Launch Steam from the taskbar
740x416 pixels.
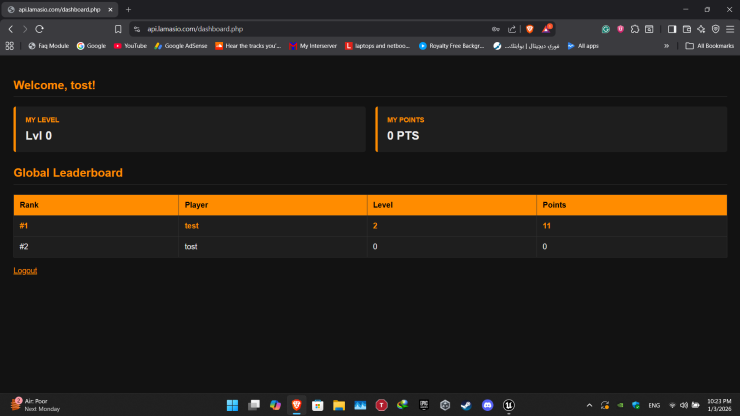pyautogui.click(x=466, y=405)
